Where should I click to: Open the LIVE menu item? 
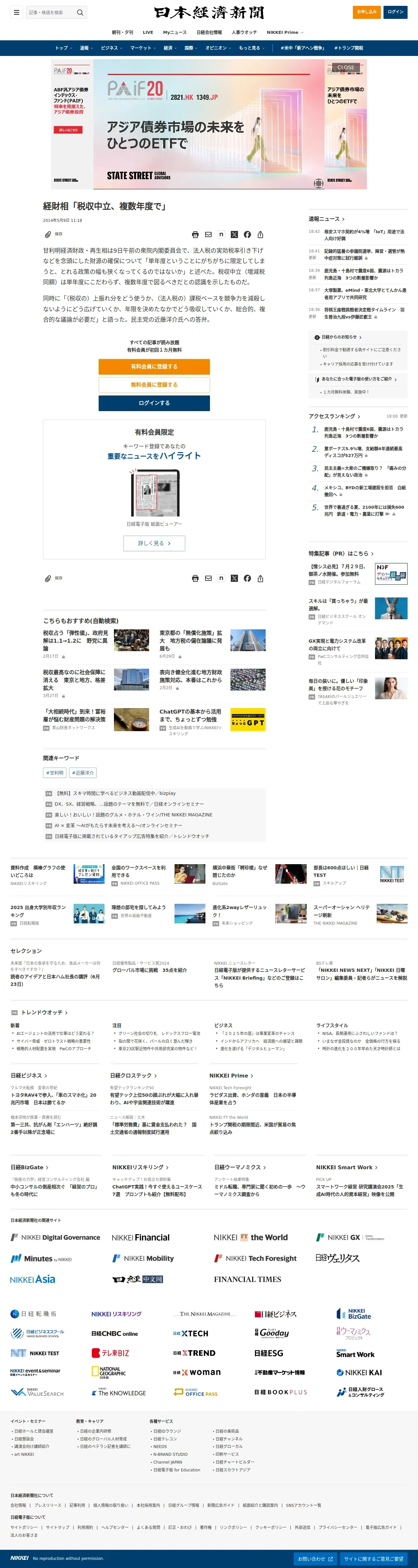(148, 32)
